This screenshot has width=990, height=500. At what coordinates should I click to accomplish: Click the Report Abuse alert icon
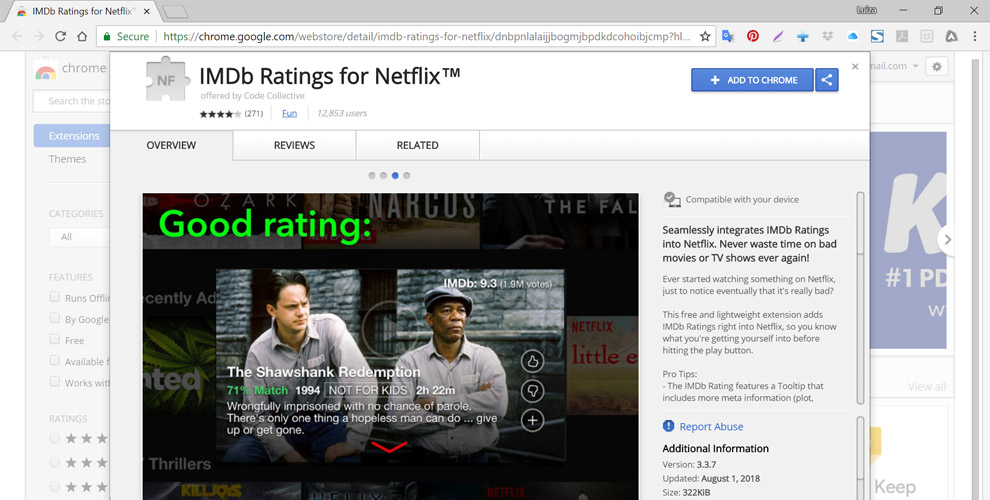(669, 426)
